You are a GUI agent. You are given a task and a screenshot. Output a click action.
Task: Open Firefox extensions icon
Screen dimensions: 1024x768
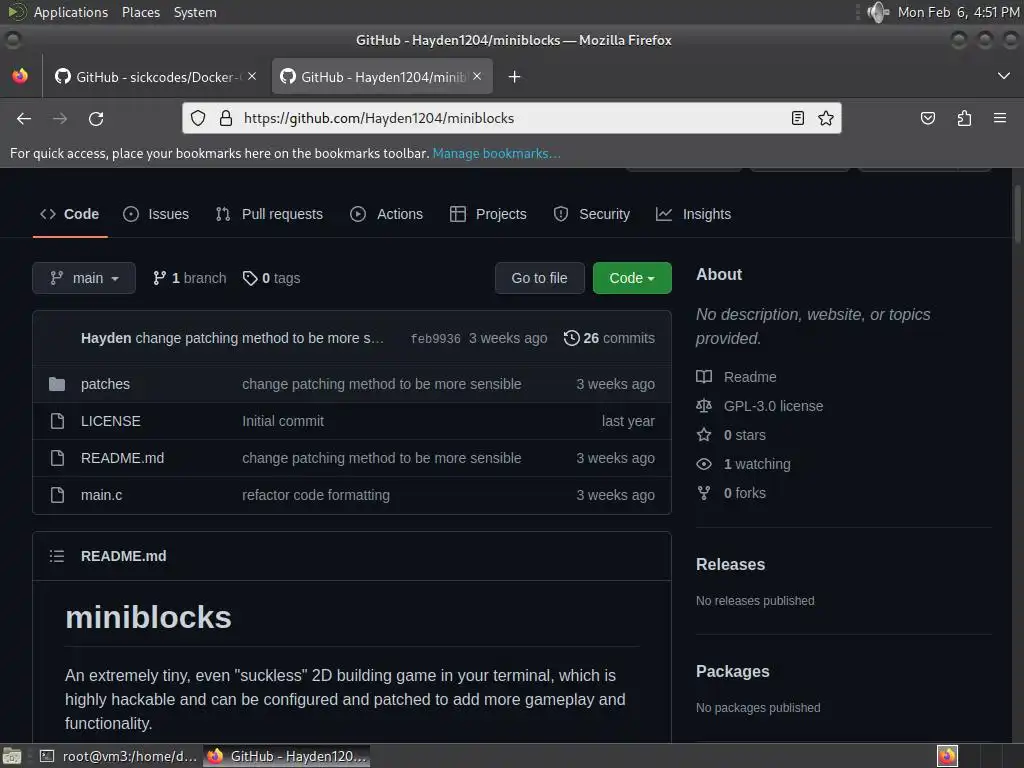(x=964, y=118)
